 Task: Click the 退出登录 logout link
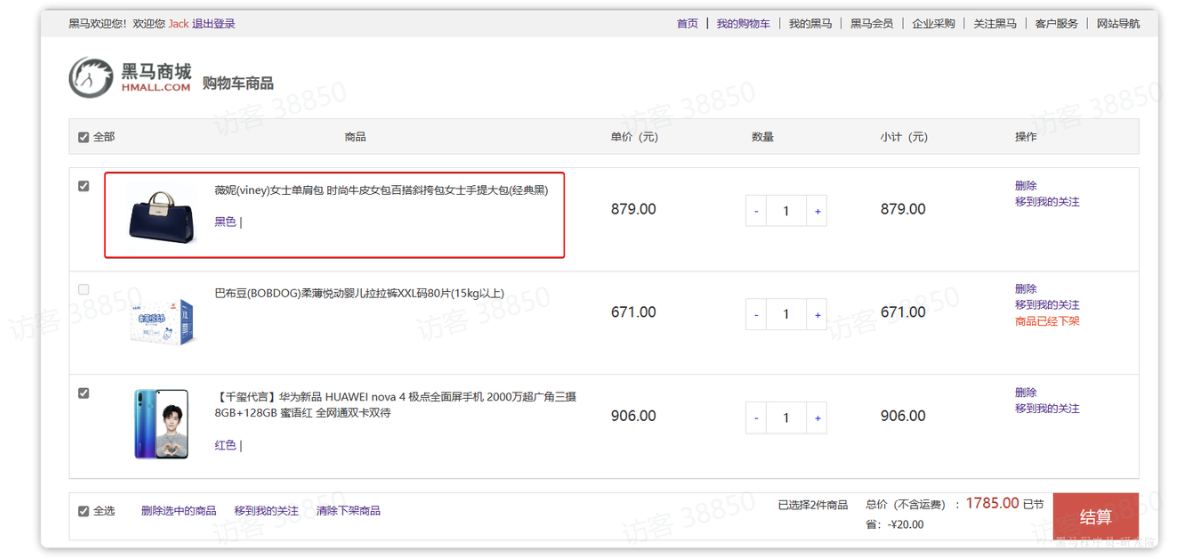tap(213, 24)
